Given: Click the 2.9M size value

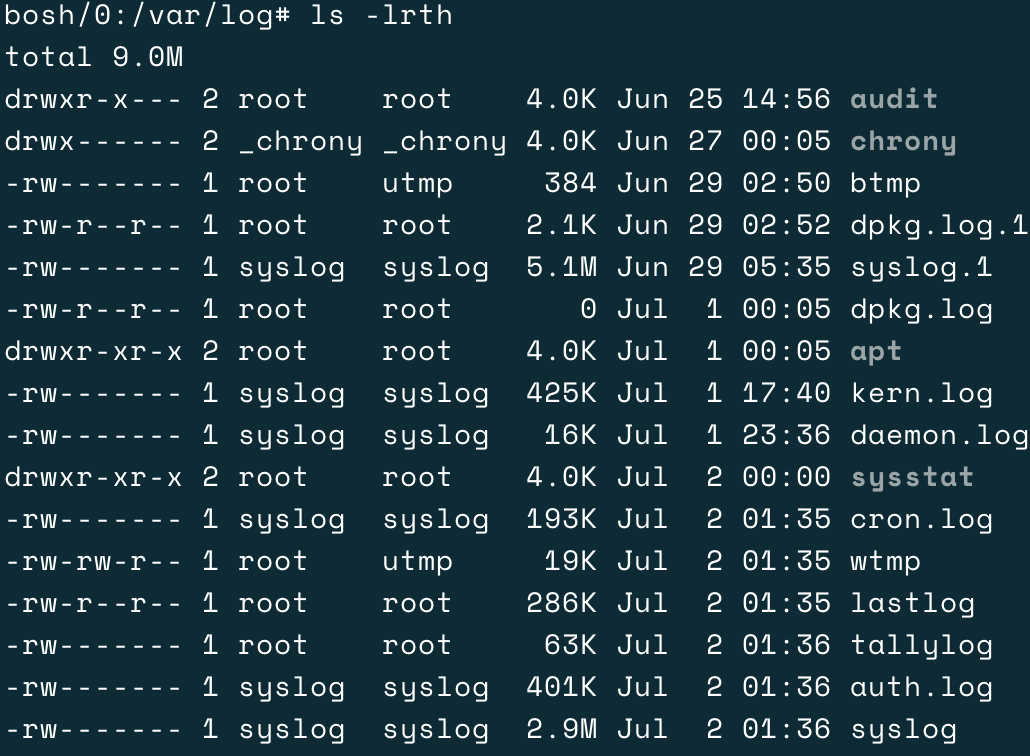Looking at the screenshot, I should pos(561,729).
